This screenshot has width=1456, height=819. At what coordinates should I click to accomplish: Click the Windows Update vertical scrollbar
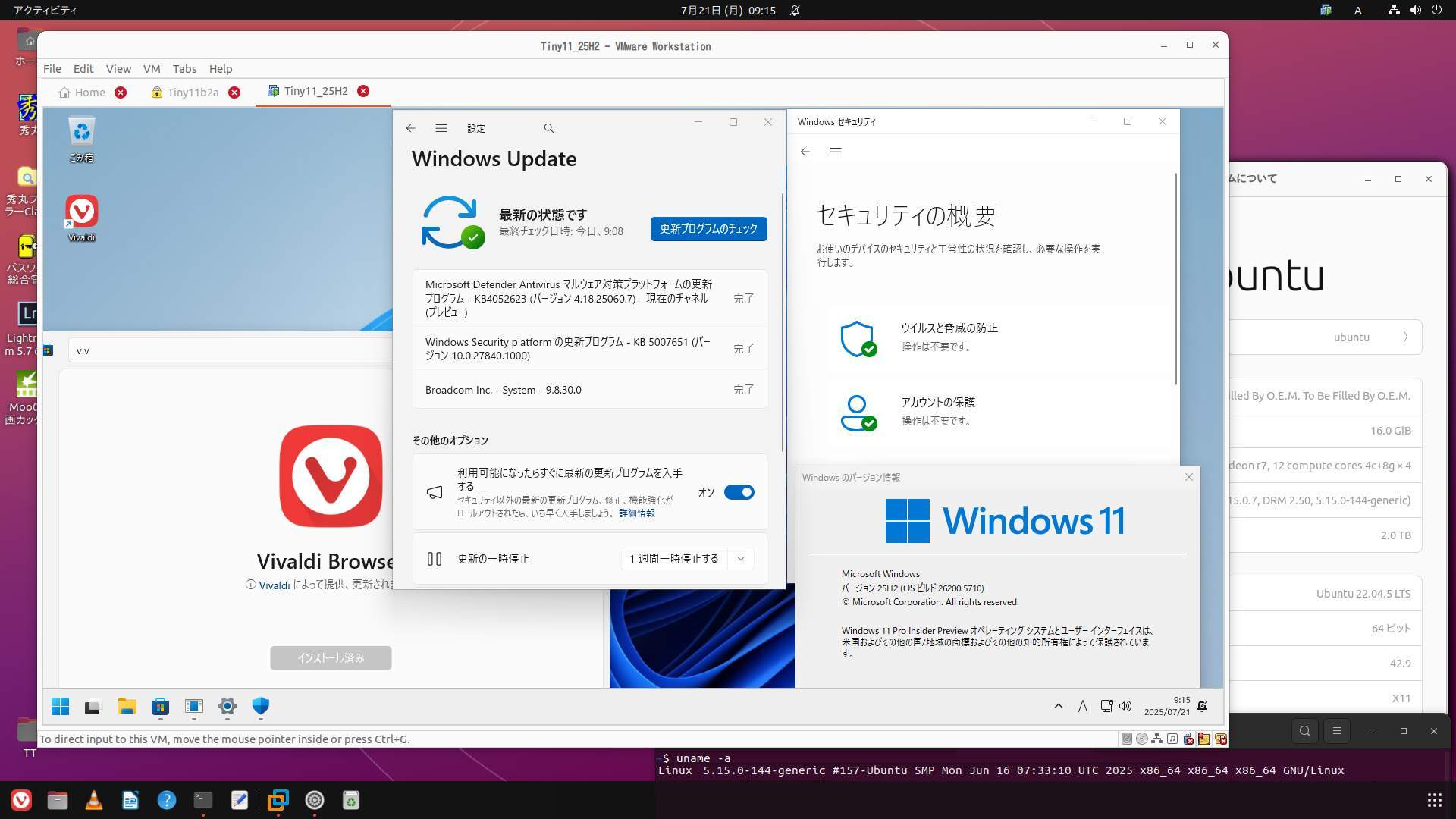(782, 322)
